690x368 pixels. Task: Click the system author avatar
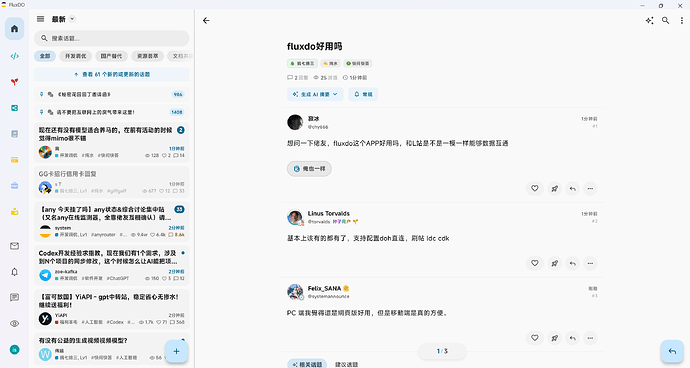(x=45, y=231)
